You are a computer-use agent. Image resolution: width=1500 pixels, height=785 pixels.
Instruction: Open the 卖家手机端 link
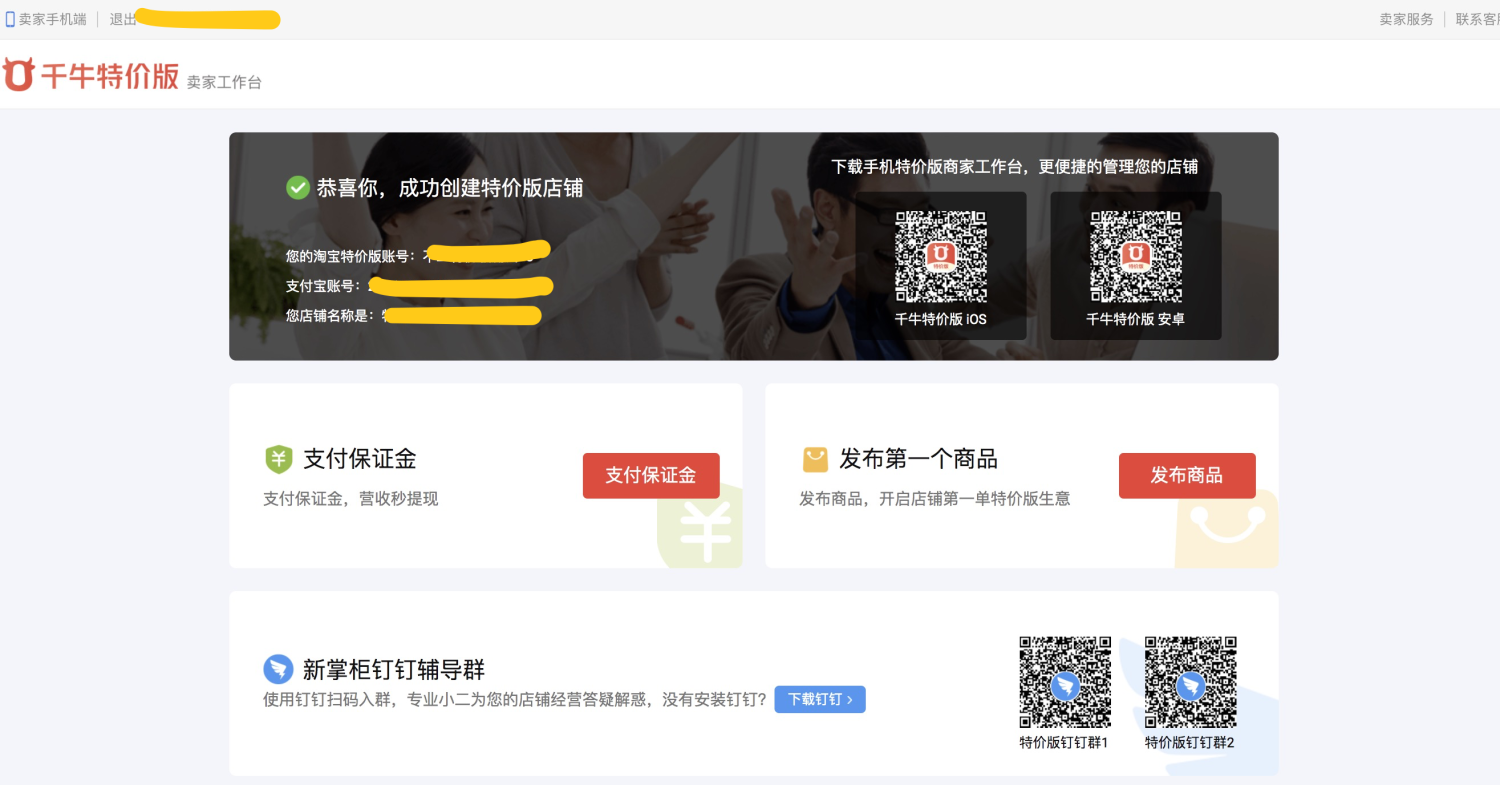[52, 19]
